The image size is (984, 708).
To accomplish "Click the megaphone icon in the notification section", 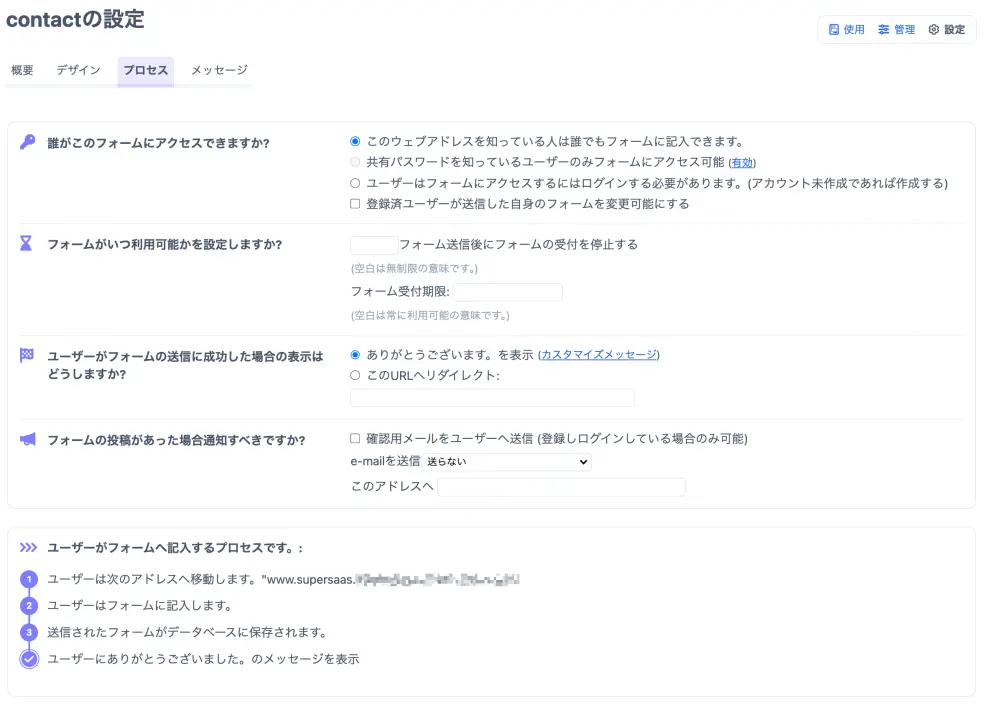I will click(x=28, y=440).
